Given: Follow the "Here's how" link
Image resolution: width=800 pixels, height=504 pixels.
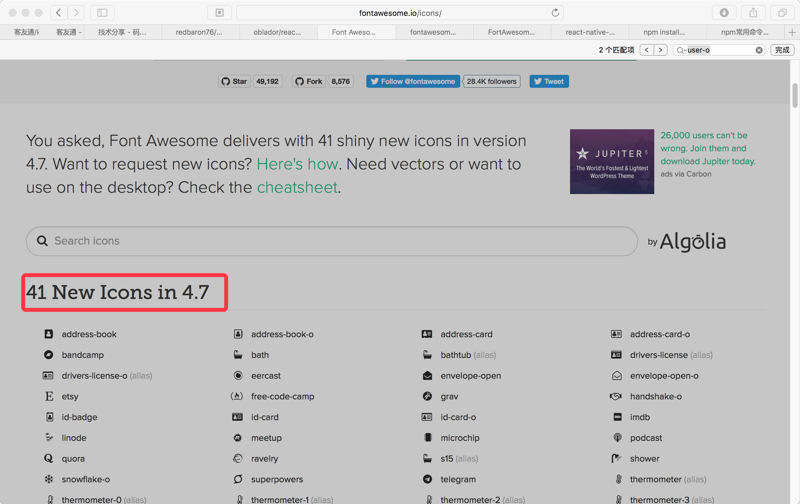Looking at the screenshot, I should [x=297, y=164].
